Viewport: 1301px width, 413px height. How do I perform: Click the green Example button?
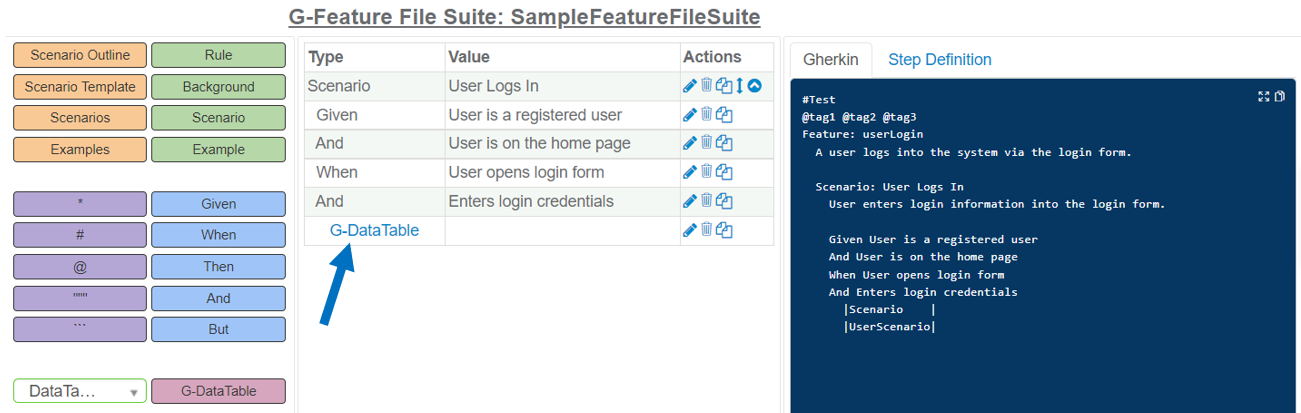218,149
